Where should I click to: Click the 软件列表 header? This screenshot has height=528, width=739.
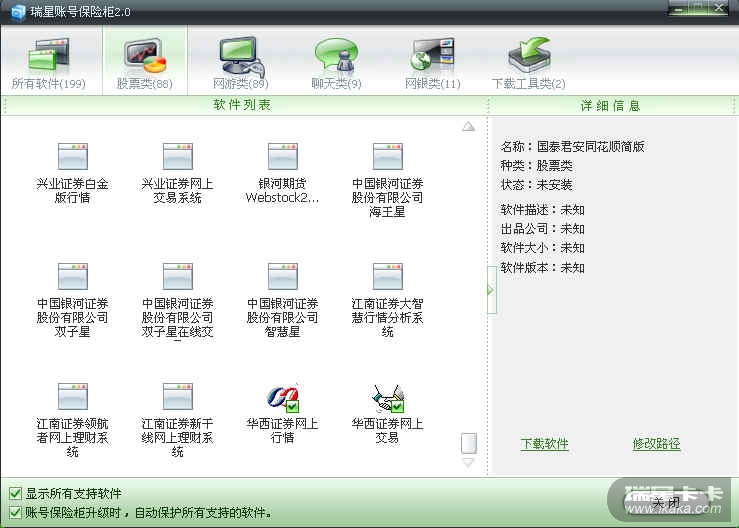[242, 105]
